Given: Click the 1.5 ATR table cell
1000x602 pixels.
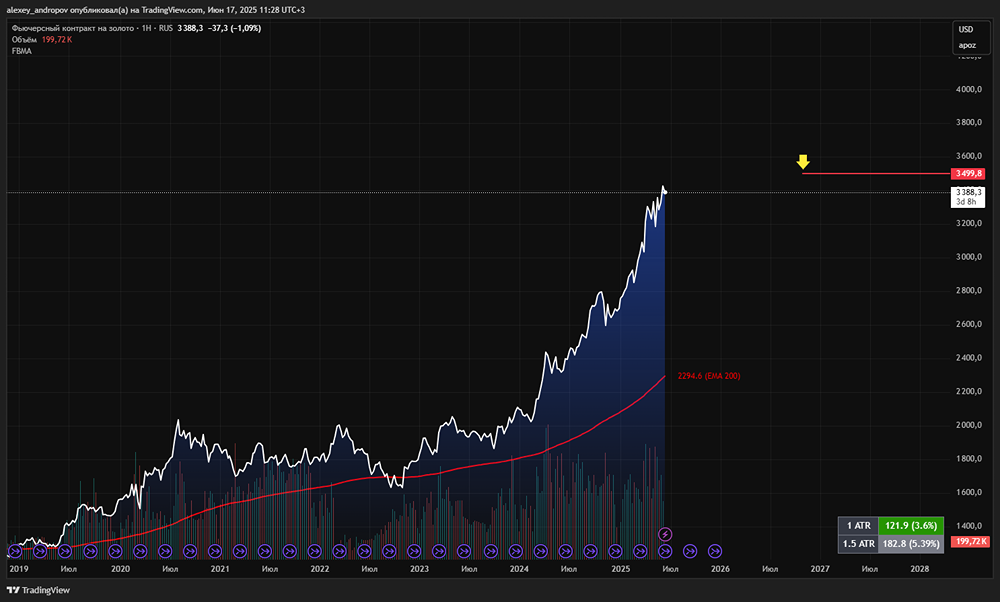Looking at the screenshot, I should tap(858, 544).
